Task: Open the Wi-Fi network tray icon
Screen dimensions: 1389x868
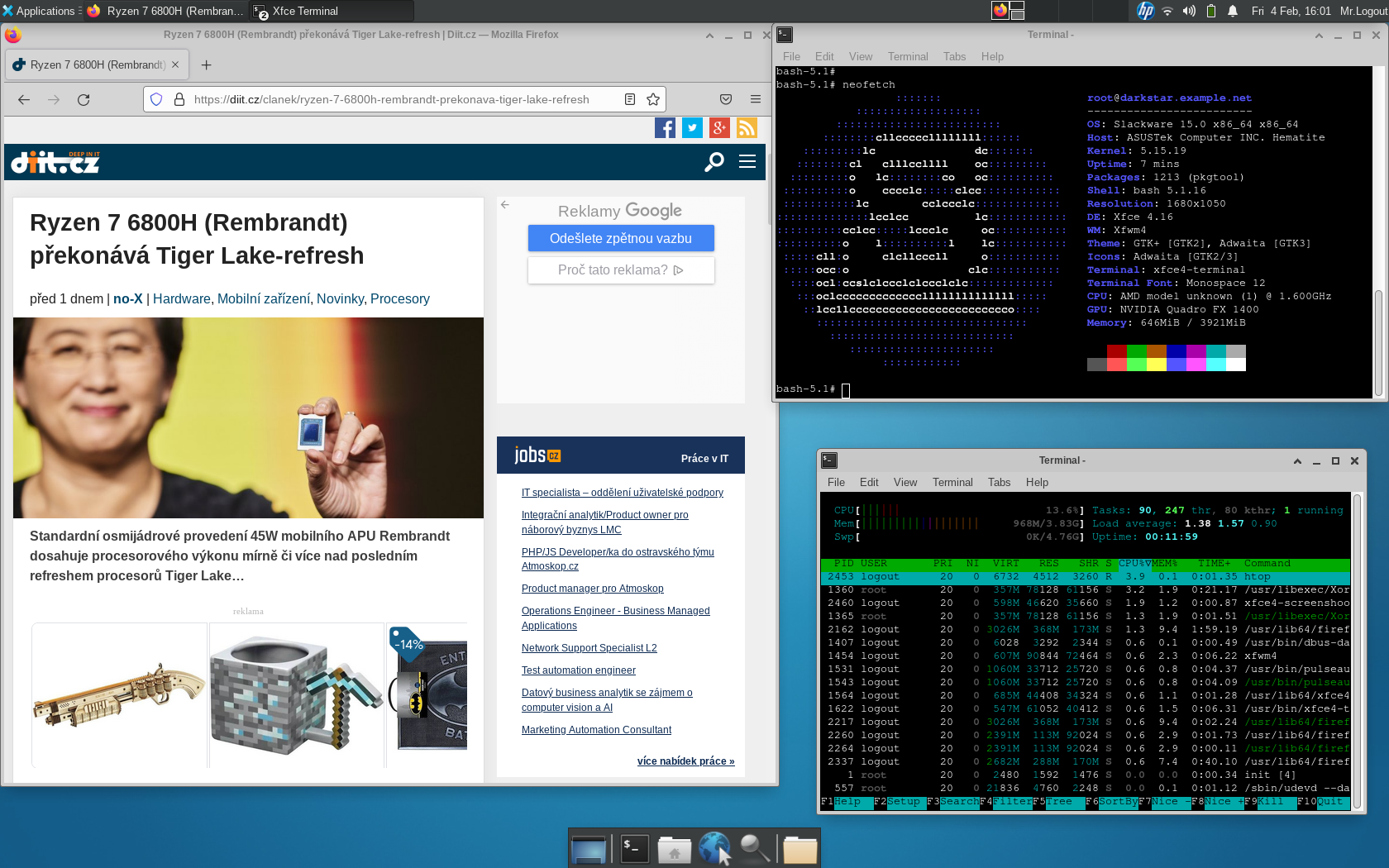Action: tap(1167, 11)
